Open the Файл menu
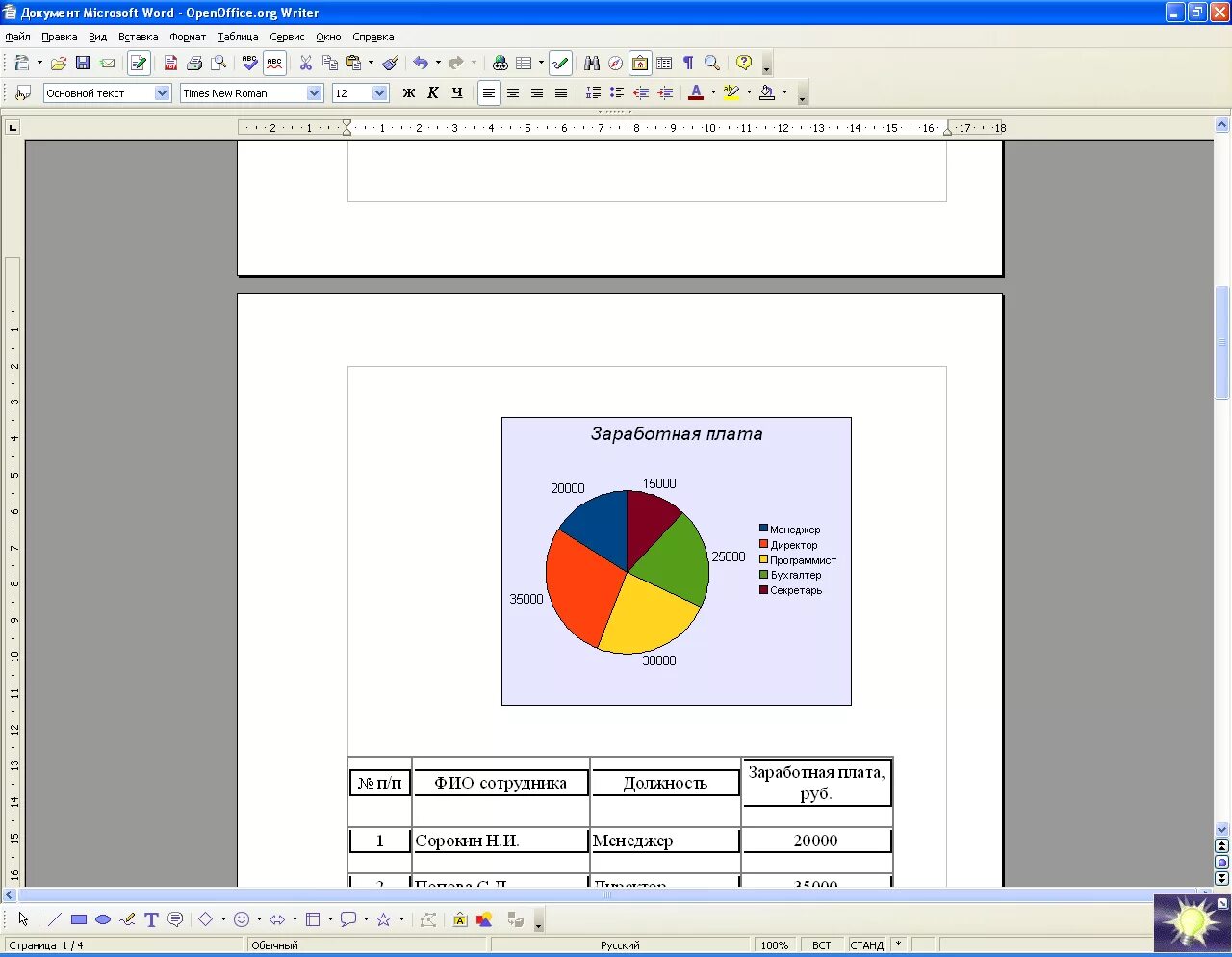Viewport: 1232px width, 957px height. coord(17,37)
